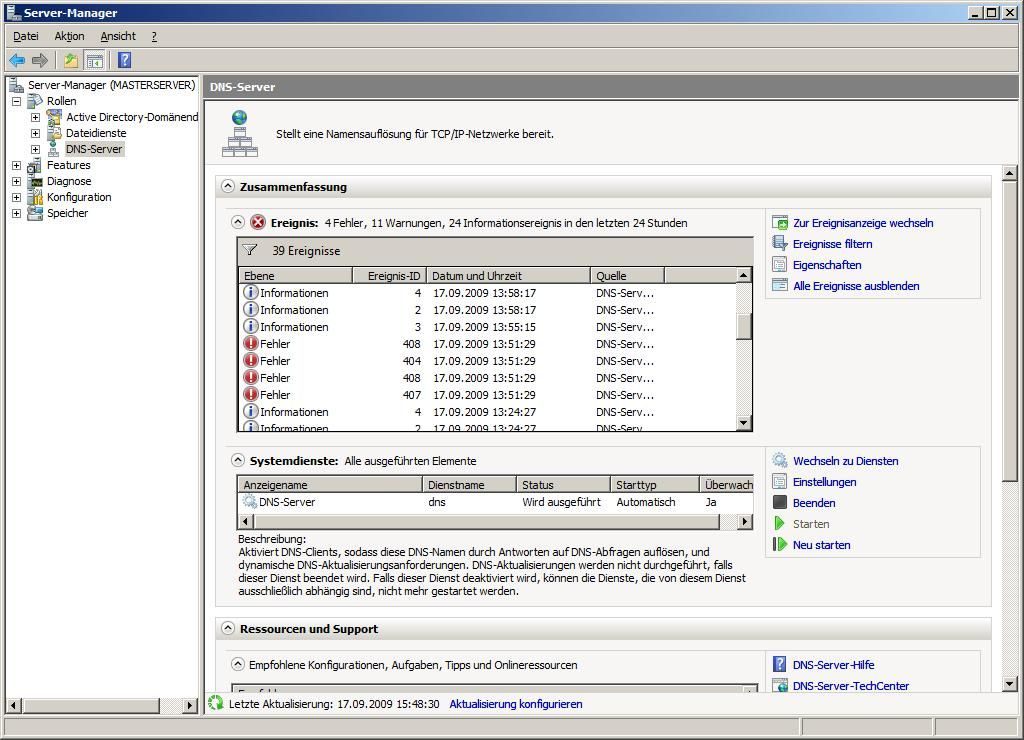Sort events by Ereignis-ID column header
The width and height of the screenshot is (1024, 740).
389,276
